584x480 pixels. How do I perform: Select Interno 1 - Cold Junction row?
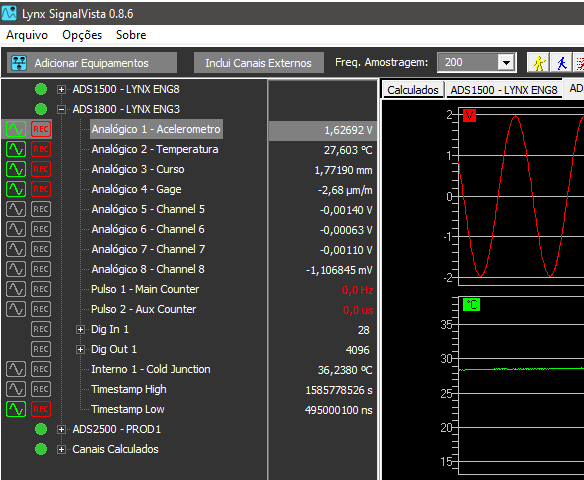151,369
